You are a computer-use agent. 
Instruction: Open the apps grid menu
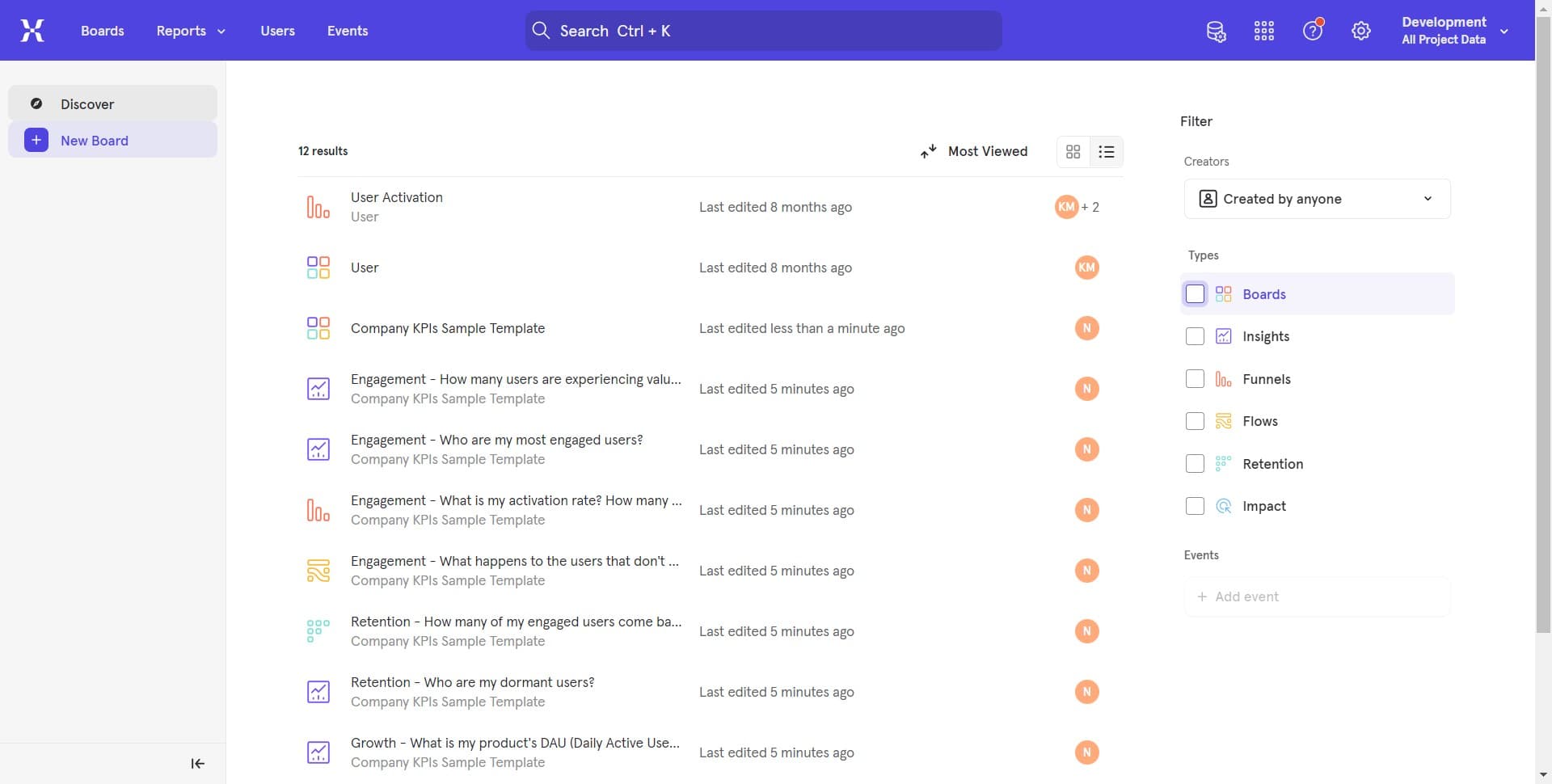(1263, 30)
